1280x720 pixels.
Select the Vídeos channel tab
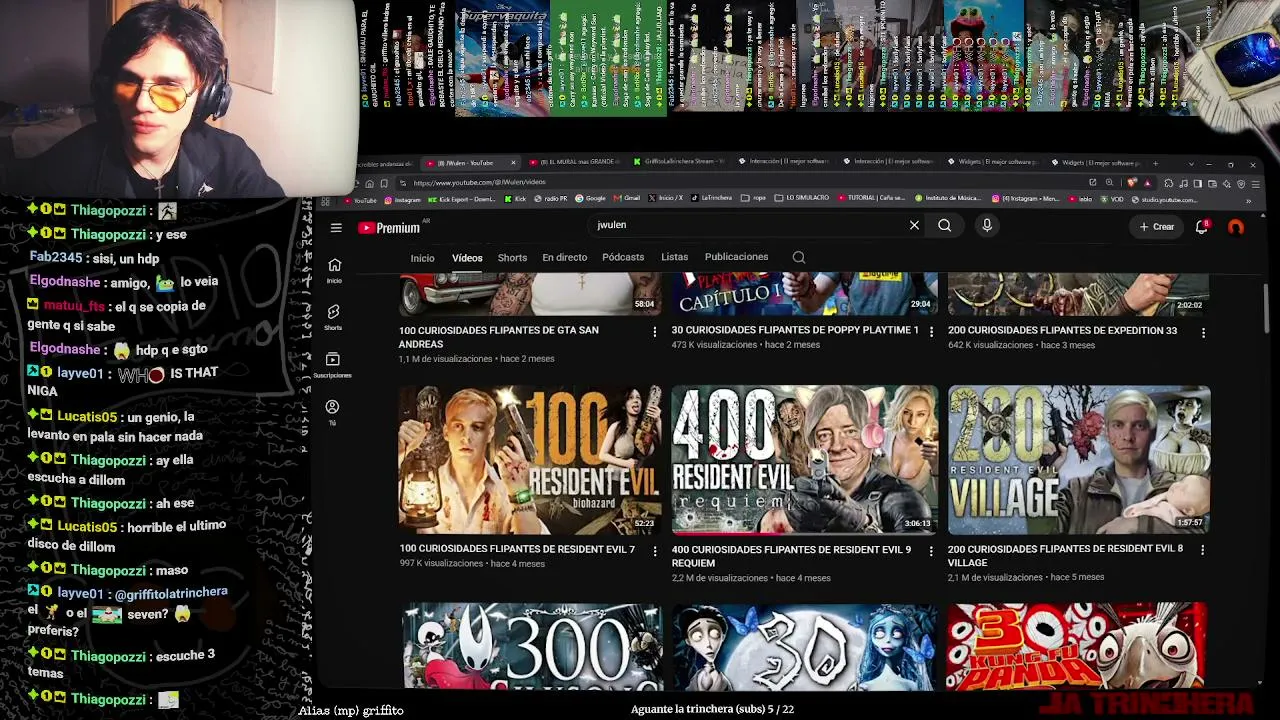(467, 258)
